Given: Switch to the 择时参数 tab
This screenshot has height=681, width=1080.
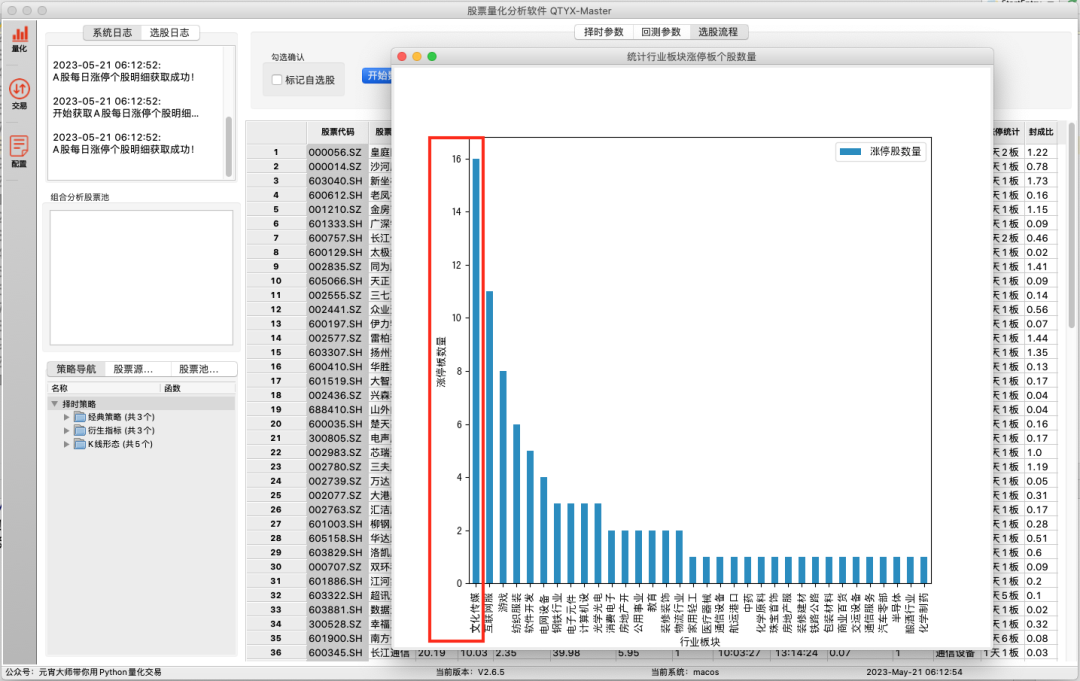Looking at the screenshot, I should pyautogui.click(x=604, y=32).
